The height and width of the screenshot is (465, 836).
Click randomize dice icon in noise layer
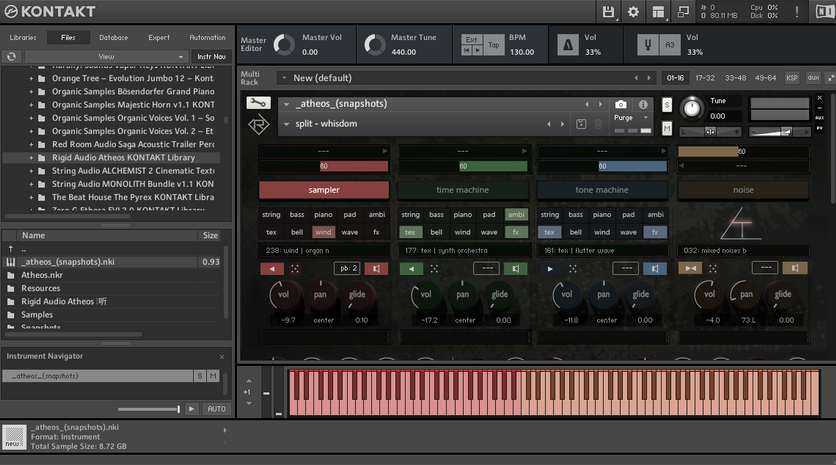[x=713, y=268]
